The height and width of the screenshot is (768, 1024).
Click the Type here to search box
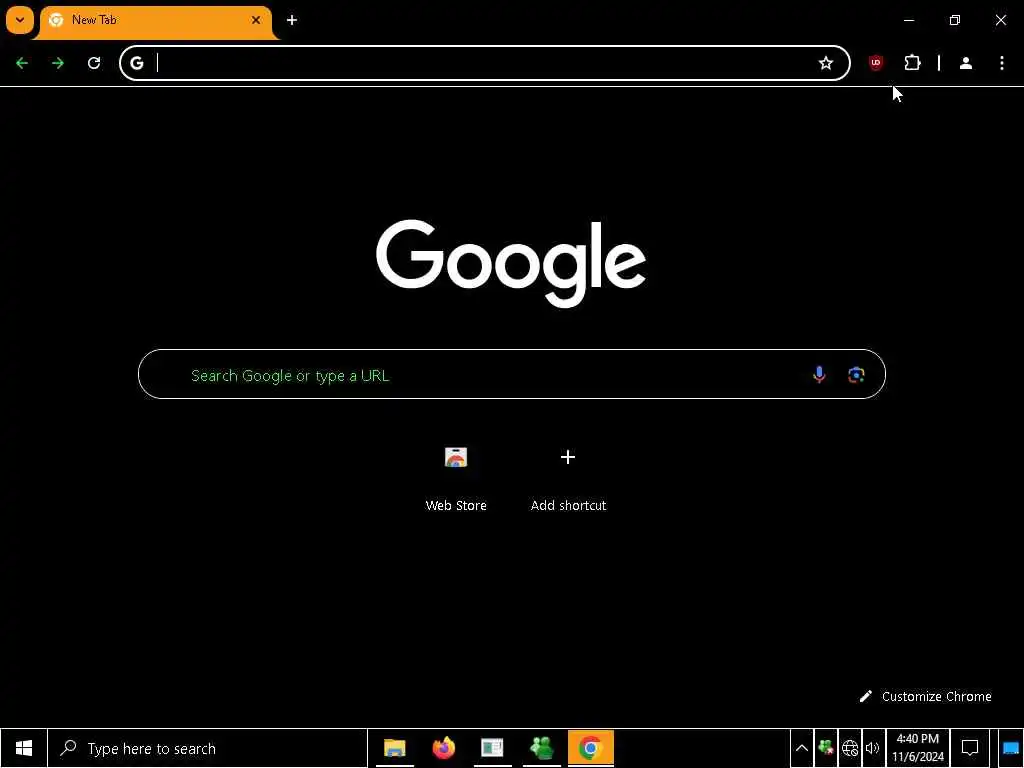click(x=208, y=748)
